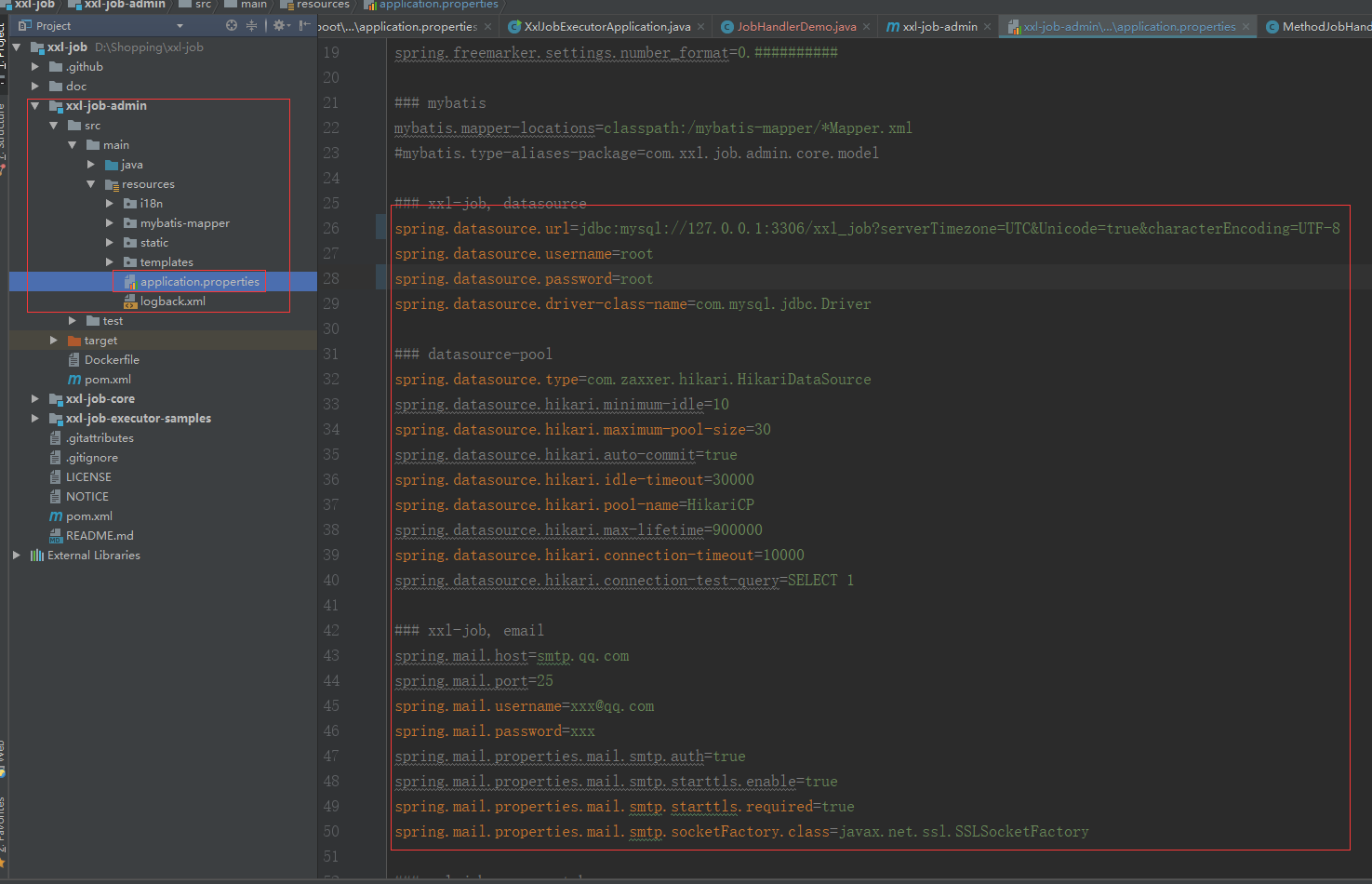1372x884 pixels.
Task: Click the spring.datasource.password=root line
Action: pyautogui.click(x=524, y=278)
